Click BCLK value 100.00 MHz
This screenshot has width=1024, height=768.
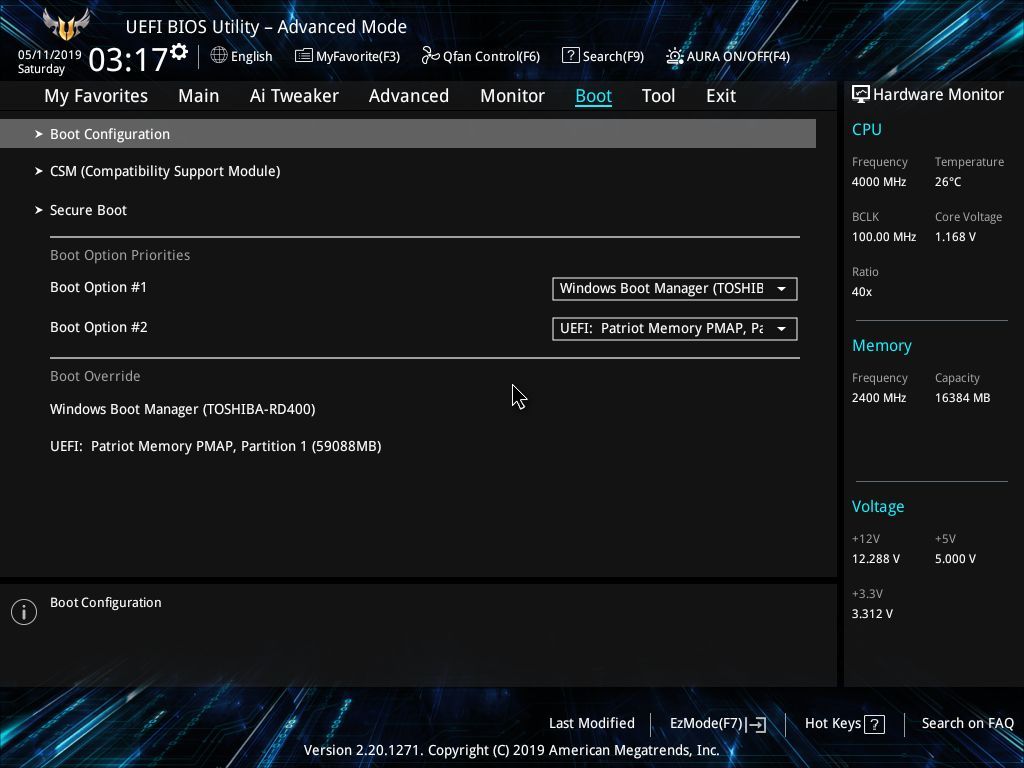click(x=884, y=237)
